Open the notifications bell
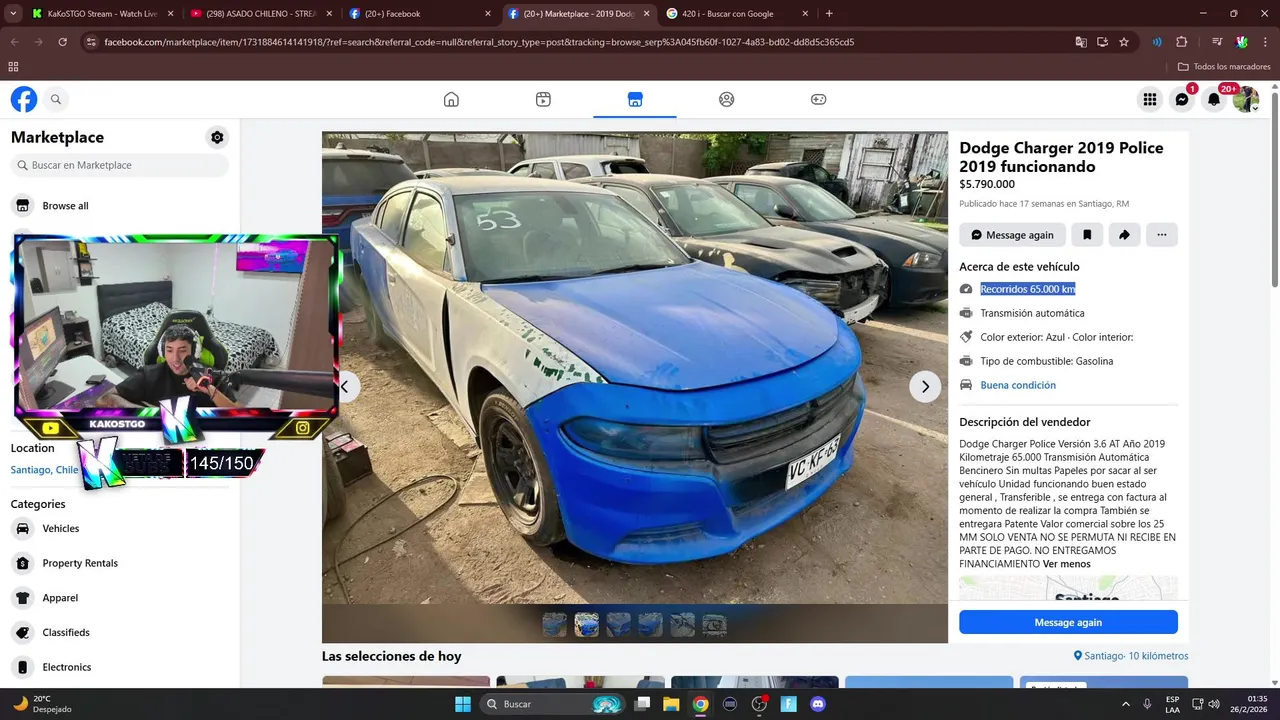The image size is (1280, 720). point(1214,99)
